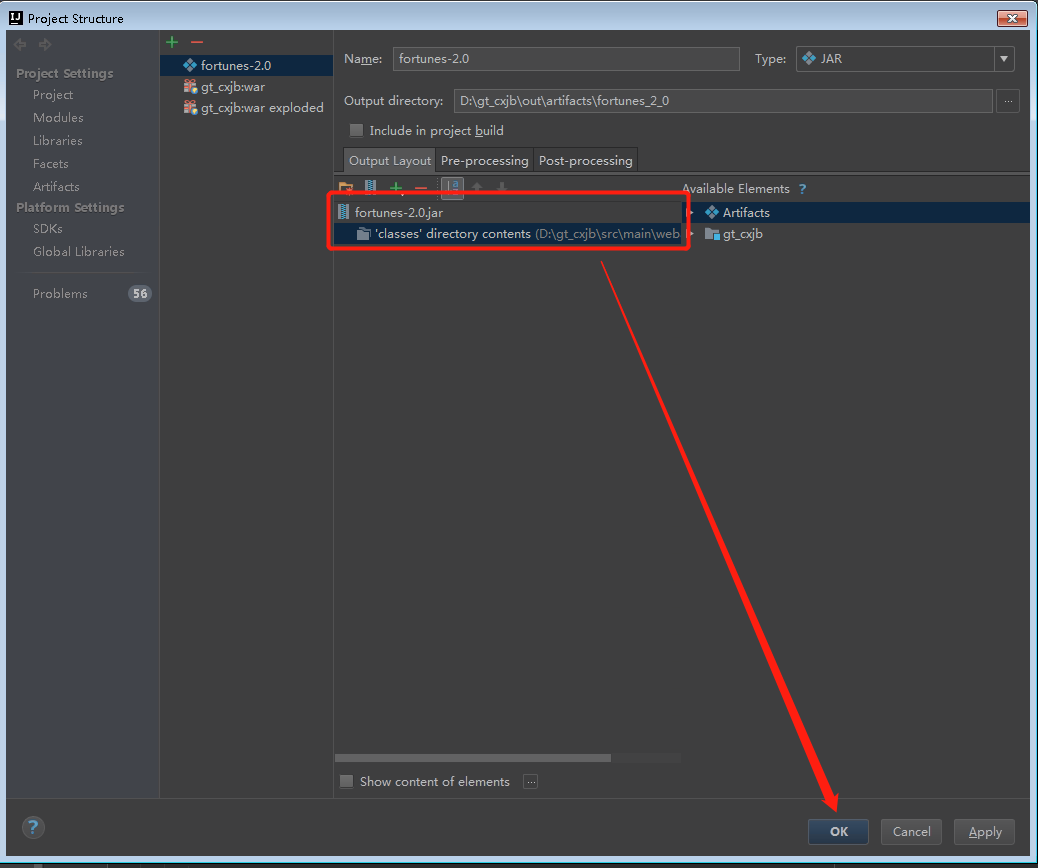Open help via the question mark bottom-left

pyautogui.click(x=33, y=828)
